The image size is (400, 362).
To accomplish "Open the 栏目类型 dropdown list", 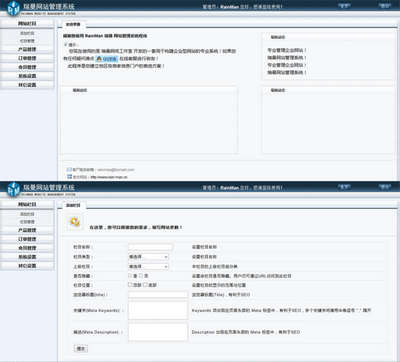I will pos(148,257).
